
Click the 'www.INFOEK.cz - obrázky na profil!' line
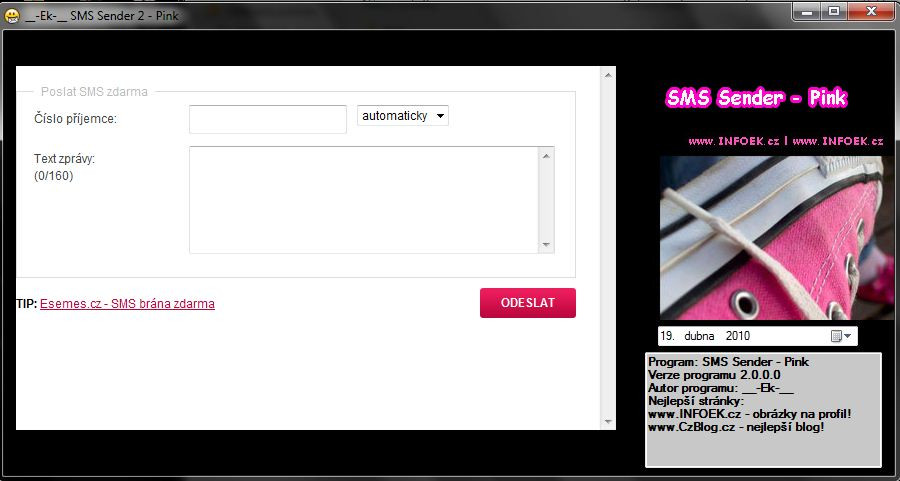(750, 414)
